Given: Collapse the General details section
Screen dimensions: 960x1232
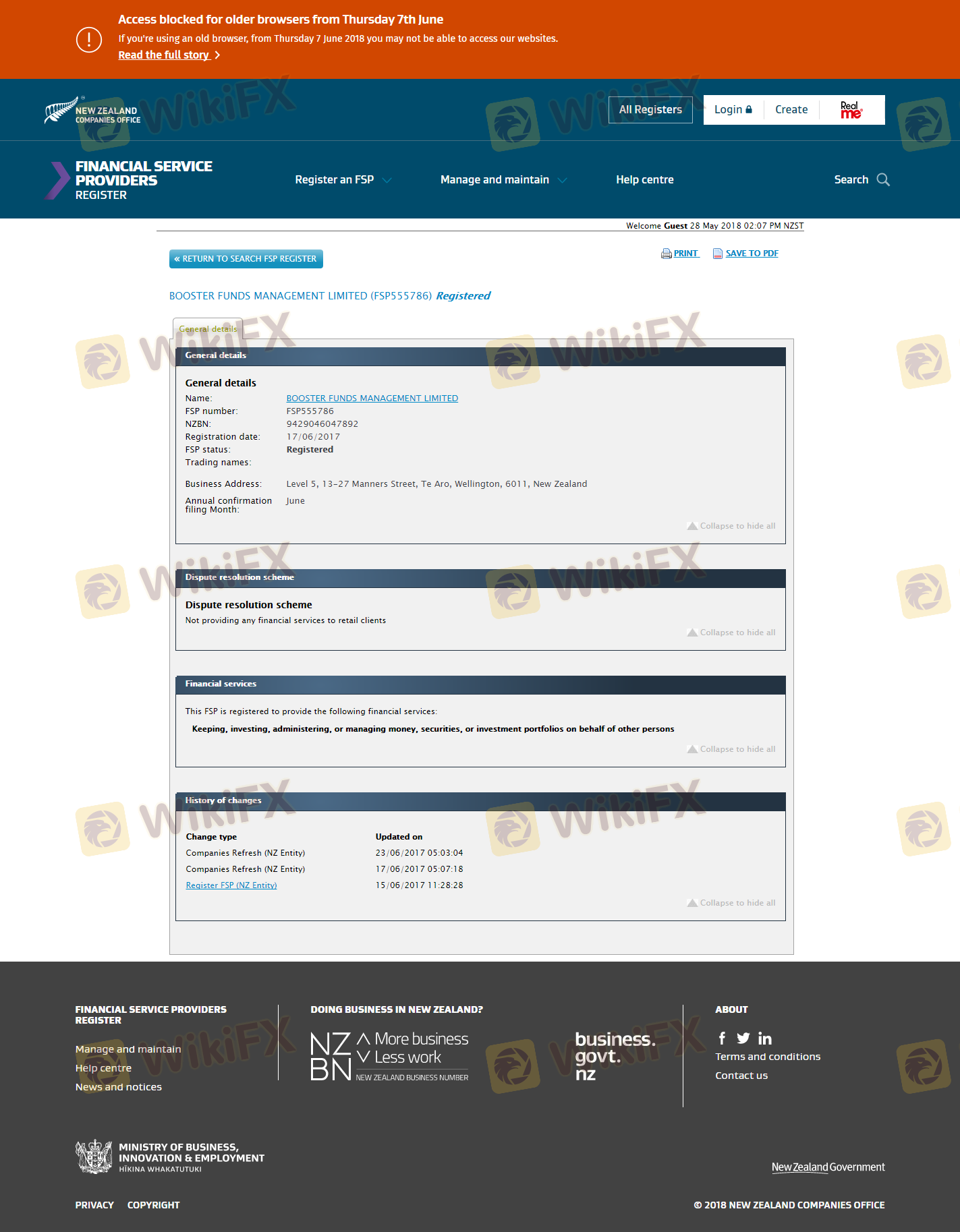Looking at the screenshot, I should pyautogui.click(x=731, y=526).
